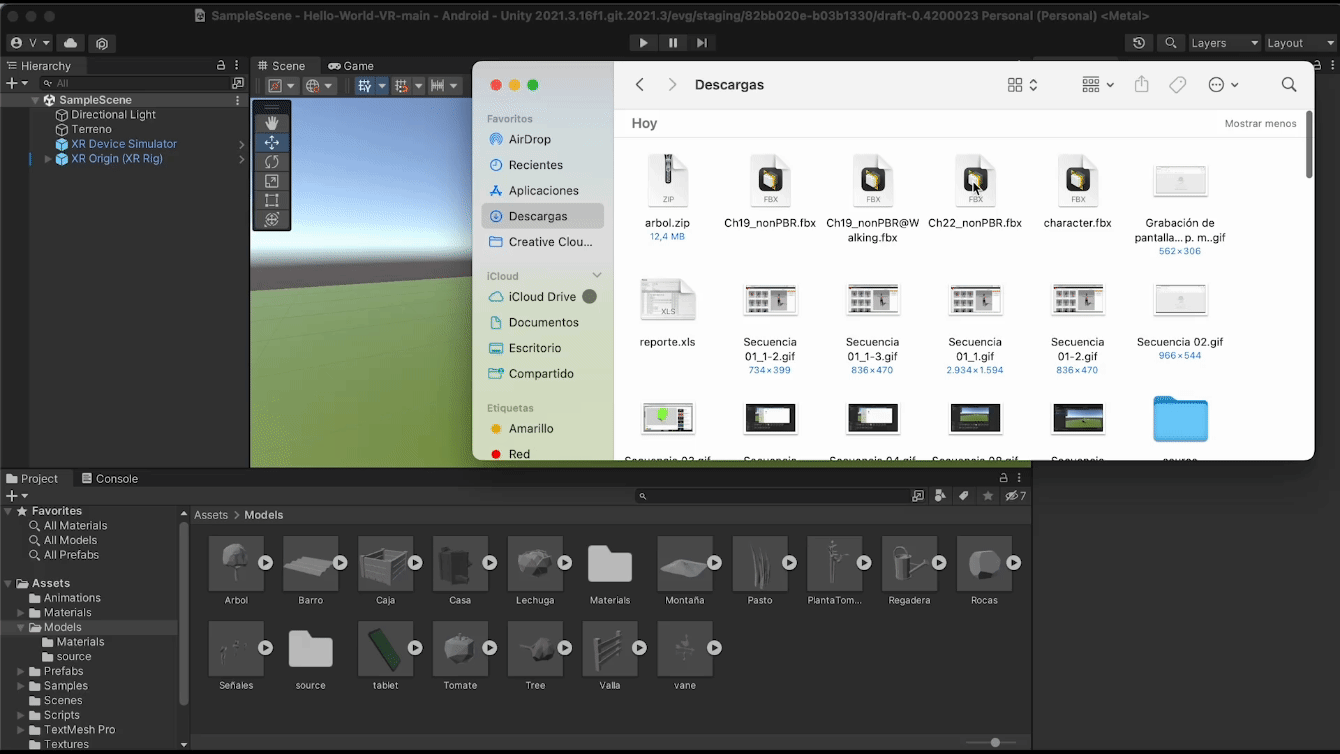Go forward in Finder navigation
1340x754 pixels.
tap(672, 85)
